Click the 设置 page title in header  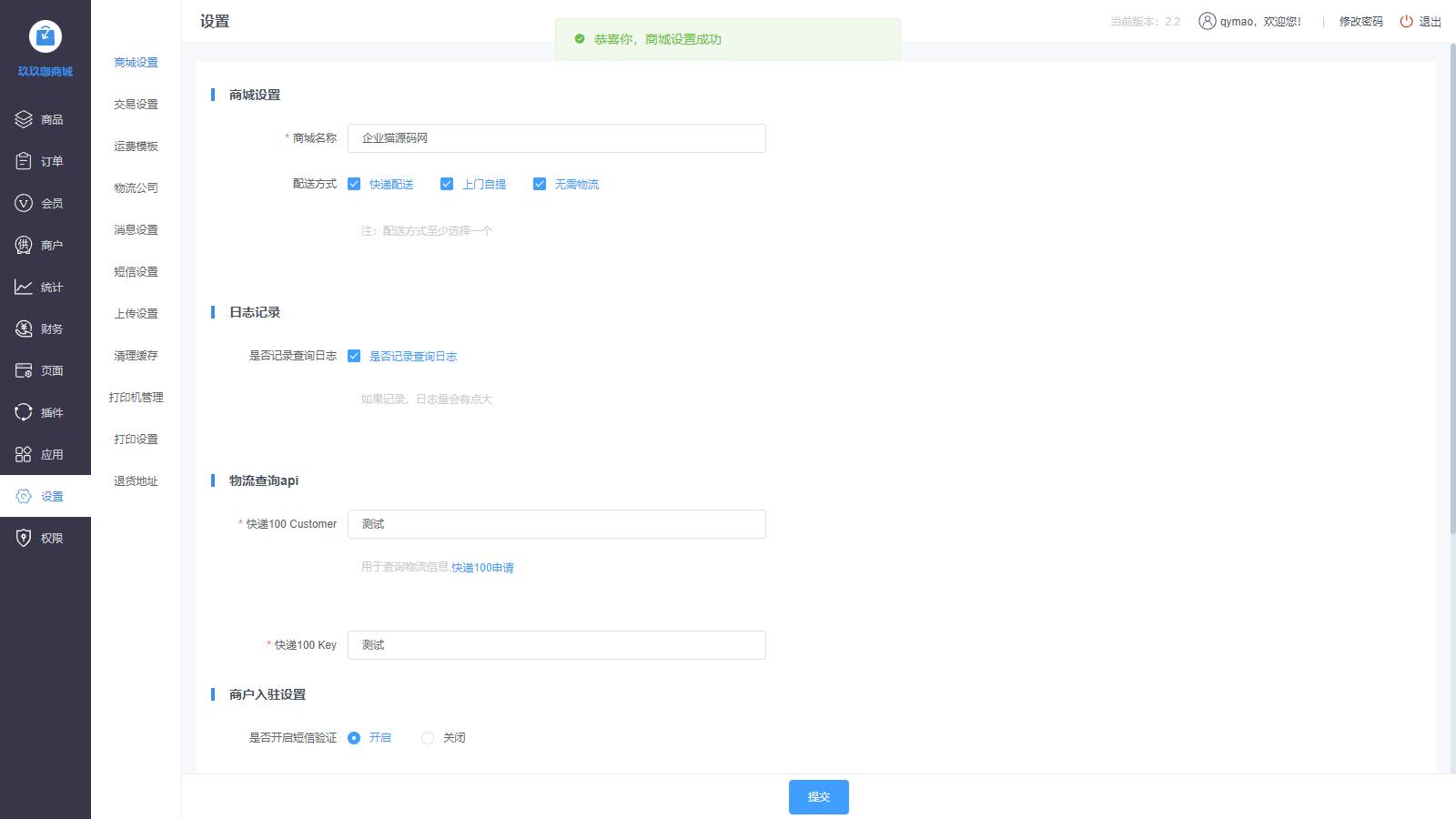(x=215, y=22)
